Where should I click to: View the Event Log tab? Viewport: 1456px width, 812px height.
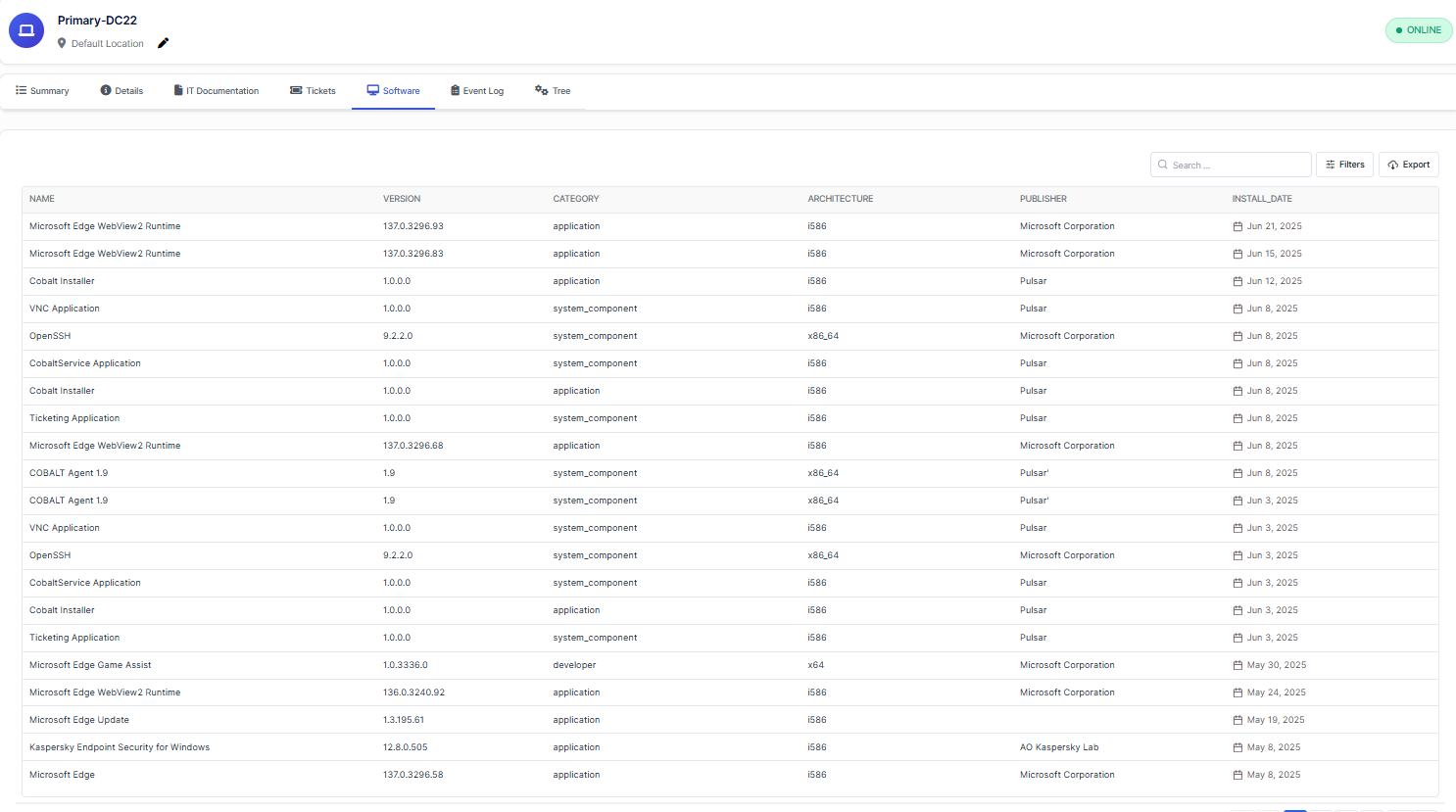[x=477, y=91]
